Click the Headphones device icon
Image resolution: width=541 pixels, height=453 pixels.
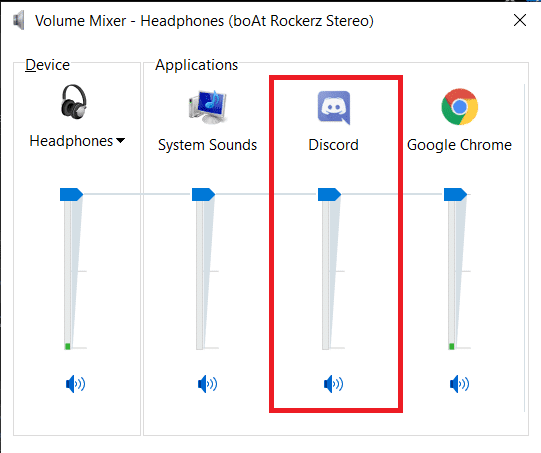click(x=73, y=101)
